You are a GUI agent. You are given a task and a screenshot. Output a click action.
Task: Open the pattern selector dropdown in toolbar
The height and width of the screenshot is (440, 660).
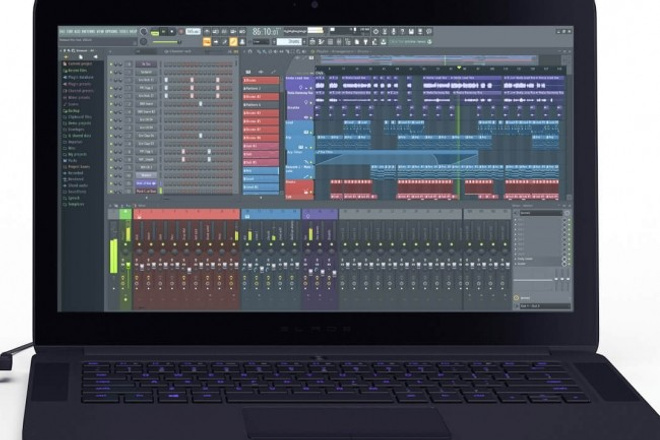coord(290,42)
